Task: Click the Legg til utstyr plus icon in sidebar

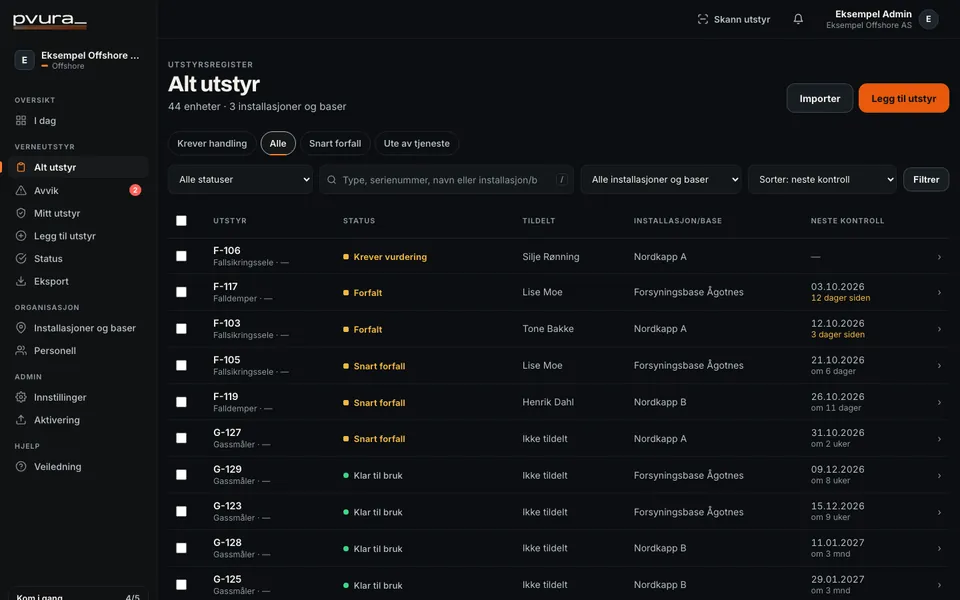Action: [x=21, y=236]
